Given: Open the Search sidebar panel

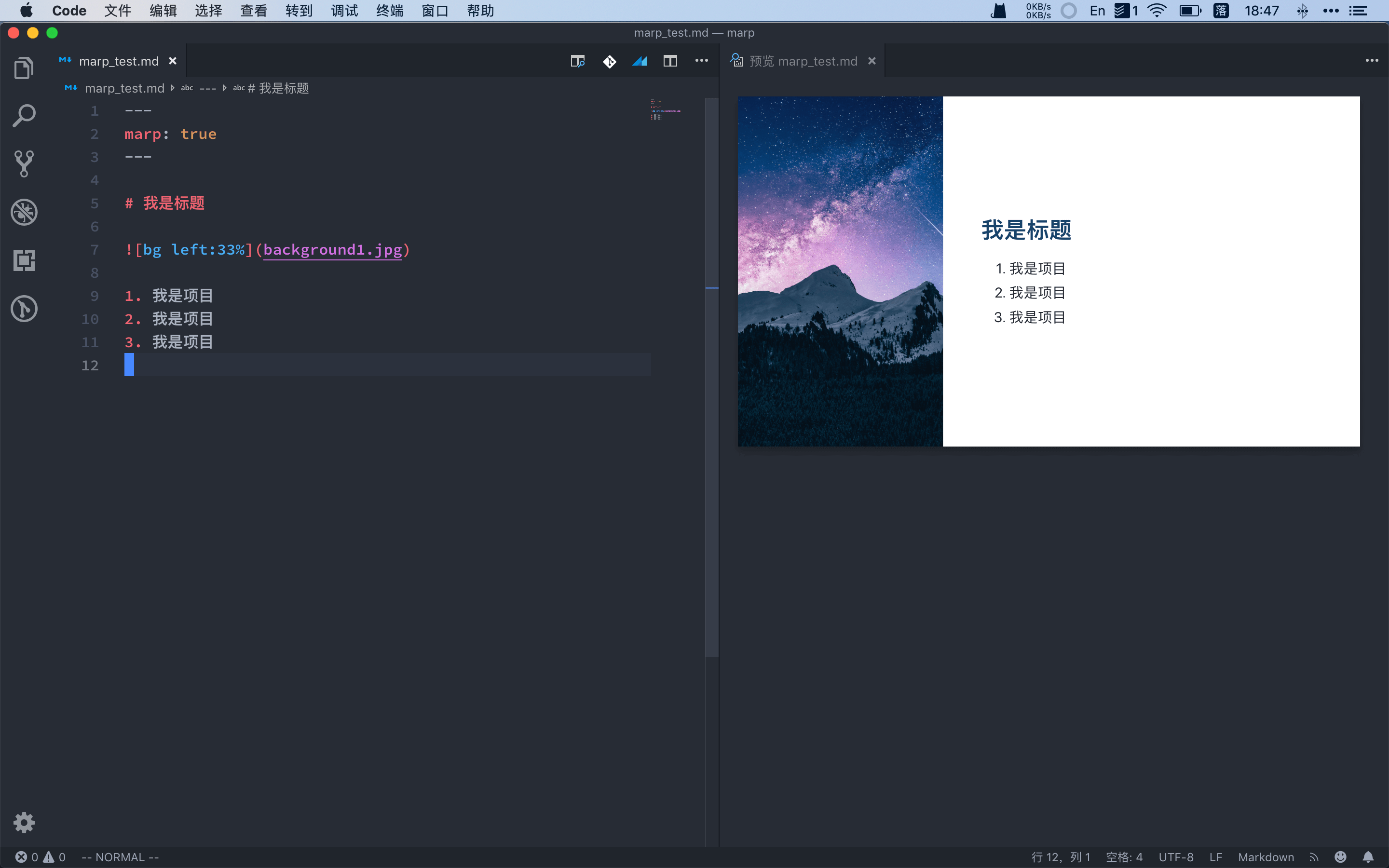Looking at the screenshot, I should (x=24, y=116).
